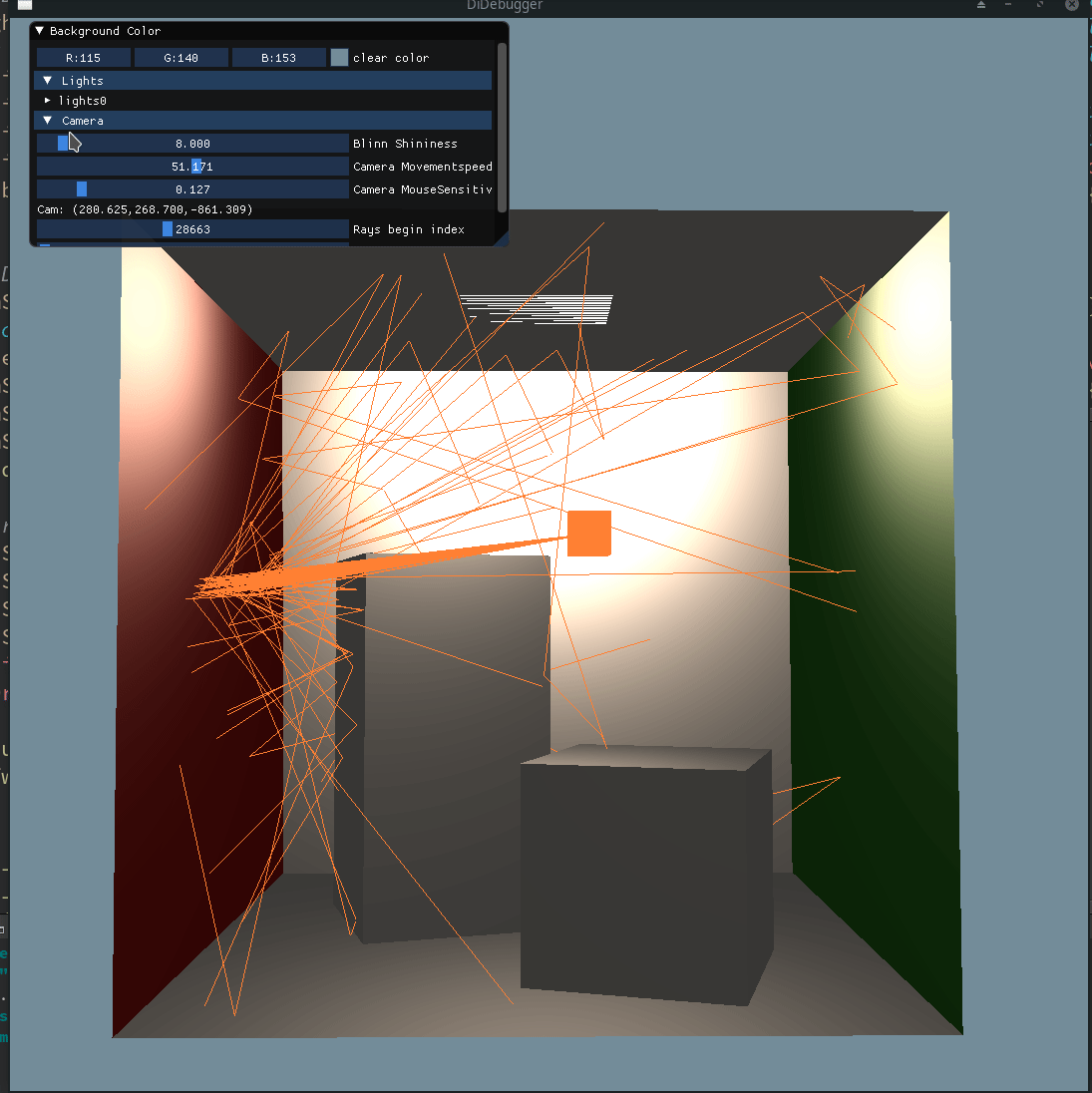Click the B:153 blue channel field

278,57
